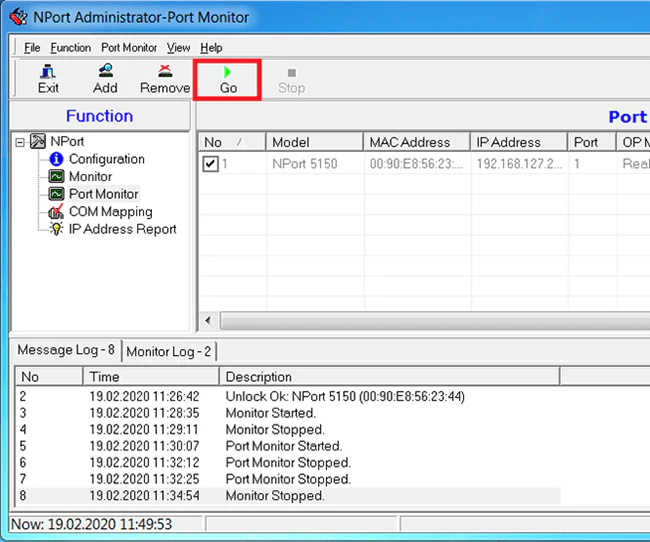Sort by the No column header
Image resolution: width=650 pixels, height=542 pixels.
(x=232, y=142)
